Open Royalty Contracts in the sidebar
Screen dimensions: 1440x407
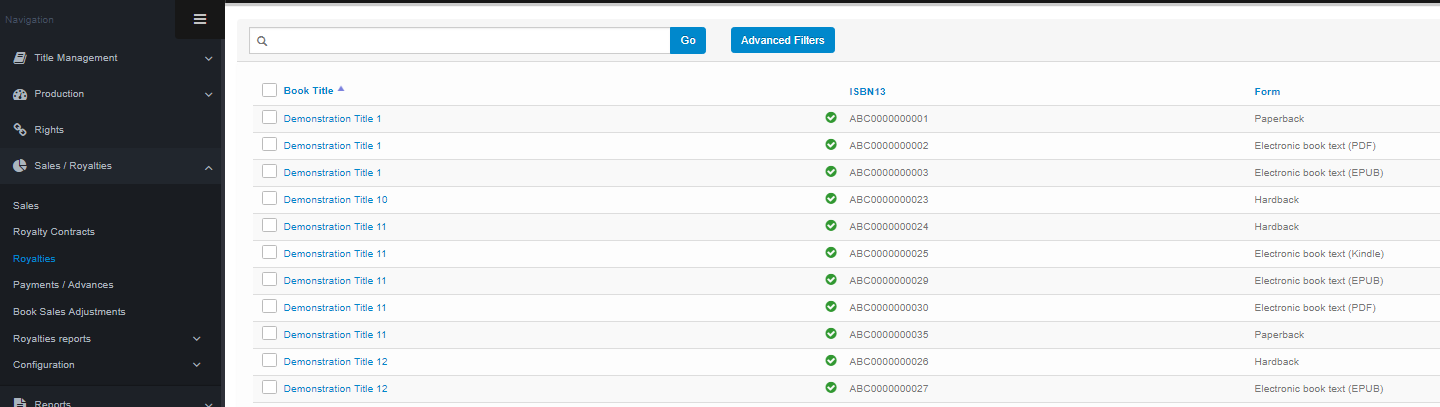click(x=54, y=232)
